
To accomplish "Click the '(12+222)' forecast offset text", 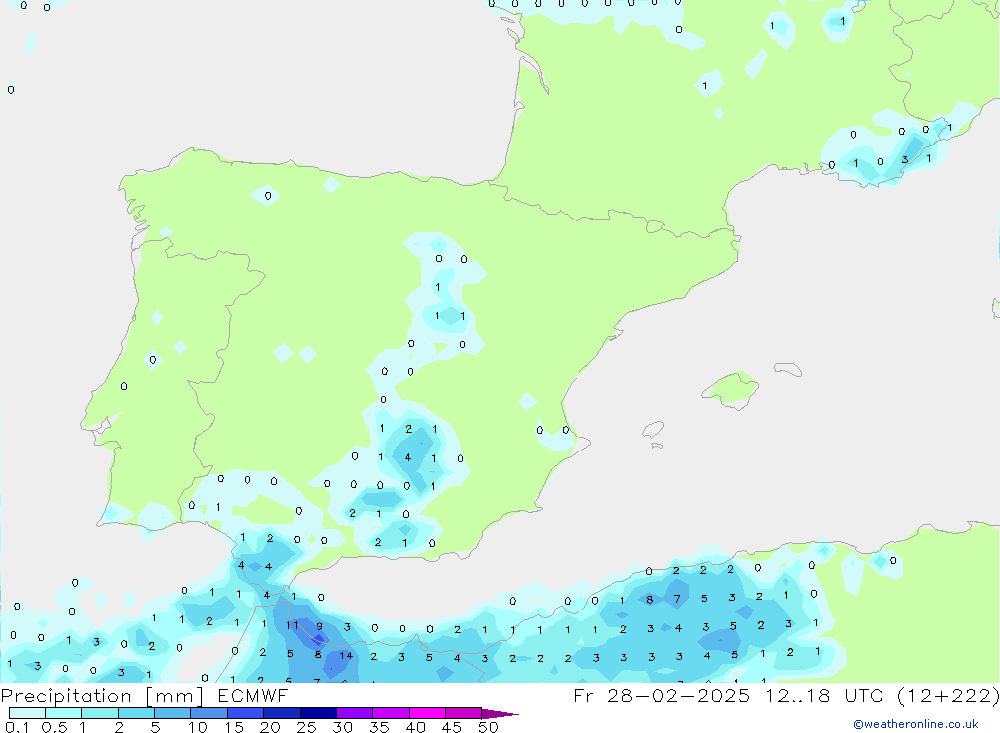I will coord(948,696).
